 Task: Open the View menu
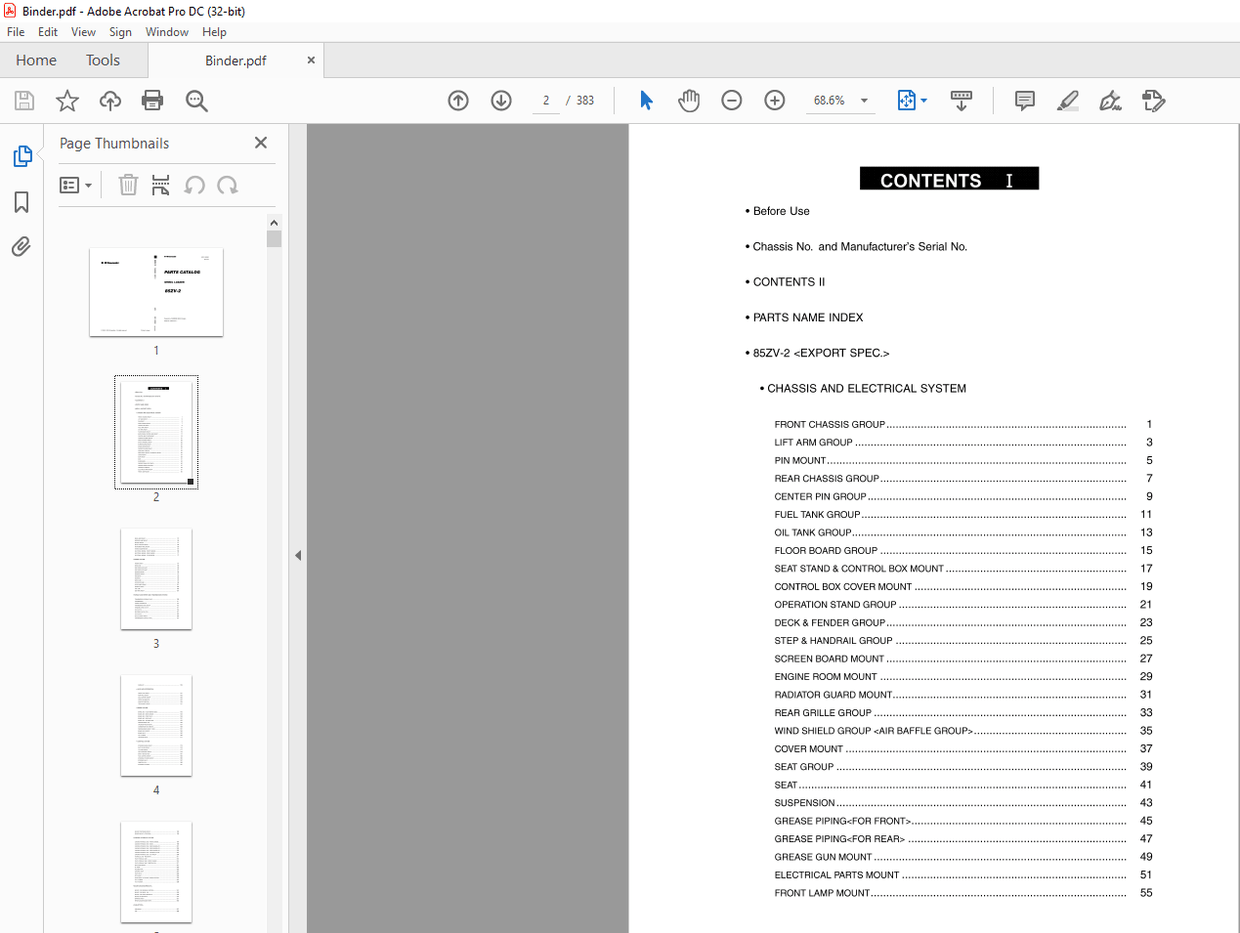pyautogui.click(x=83, y=31)
